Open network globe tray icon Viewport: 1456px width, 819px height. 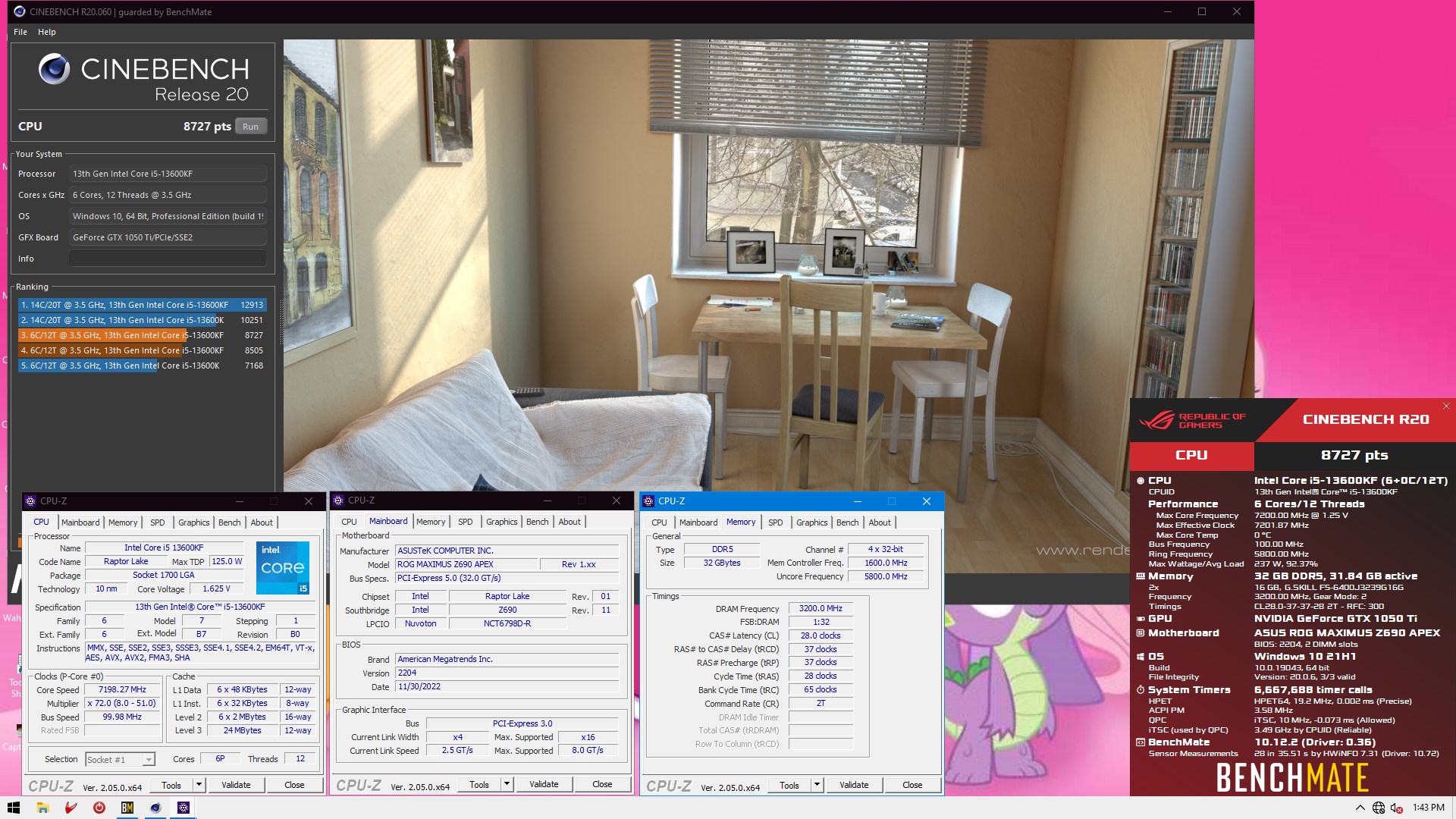click(1379, 808)
